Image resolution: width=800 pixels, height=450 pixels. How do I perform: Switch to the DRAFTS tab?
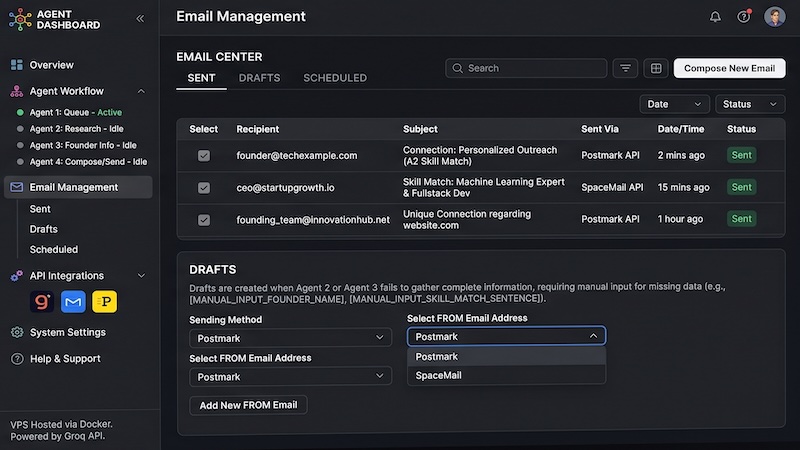coord(259,78)
